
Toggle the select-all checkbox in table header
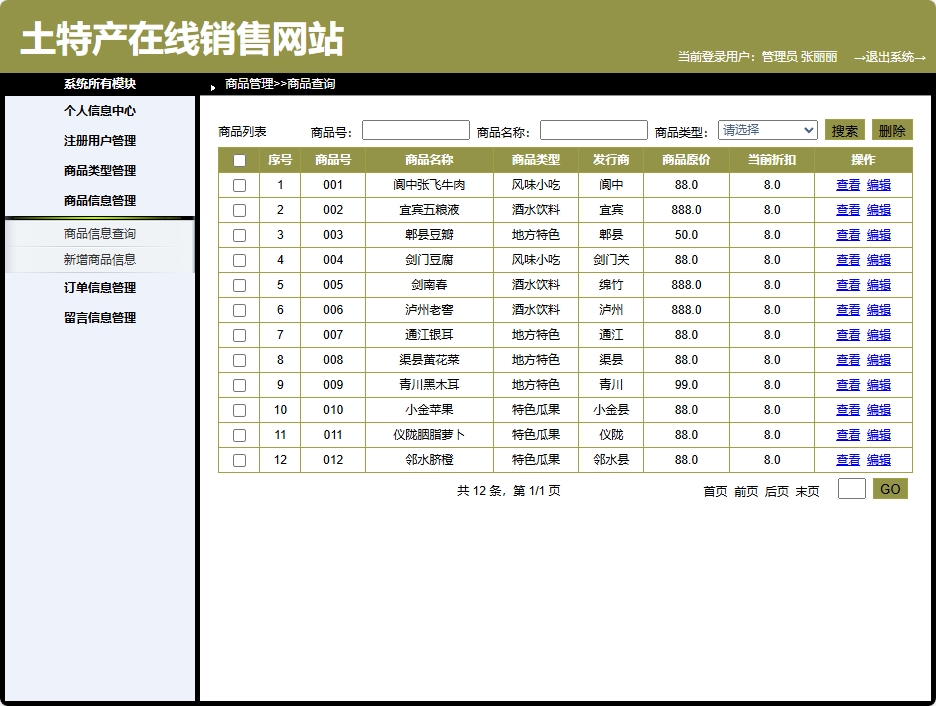(x=238, y=160)
